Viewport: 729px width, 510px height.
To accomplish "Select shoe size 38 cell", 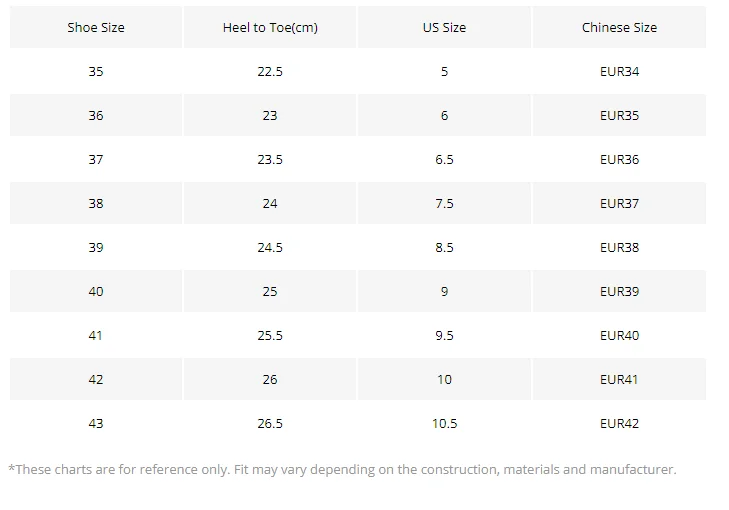I will point(96,203).
